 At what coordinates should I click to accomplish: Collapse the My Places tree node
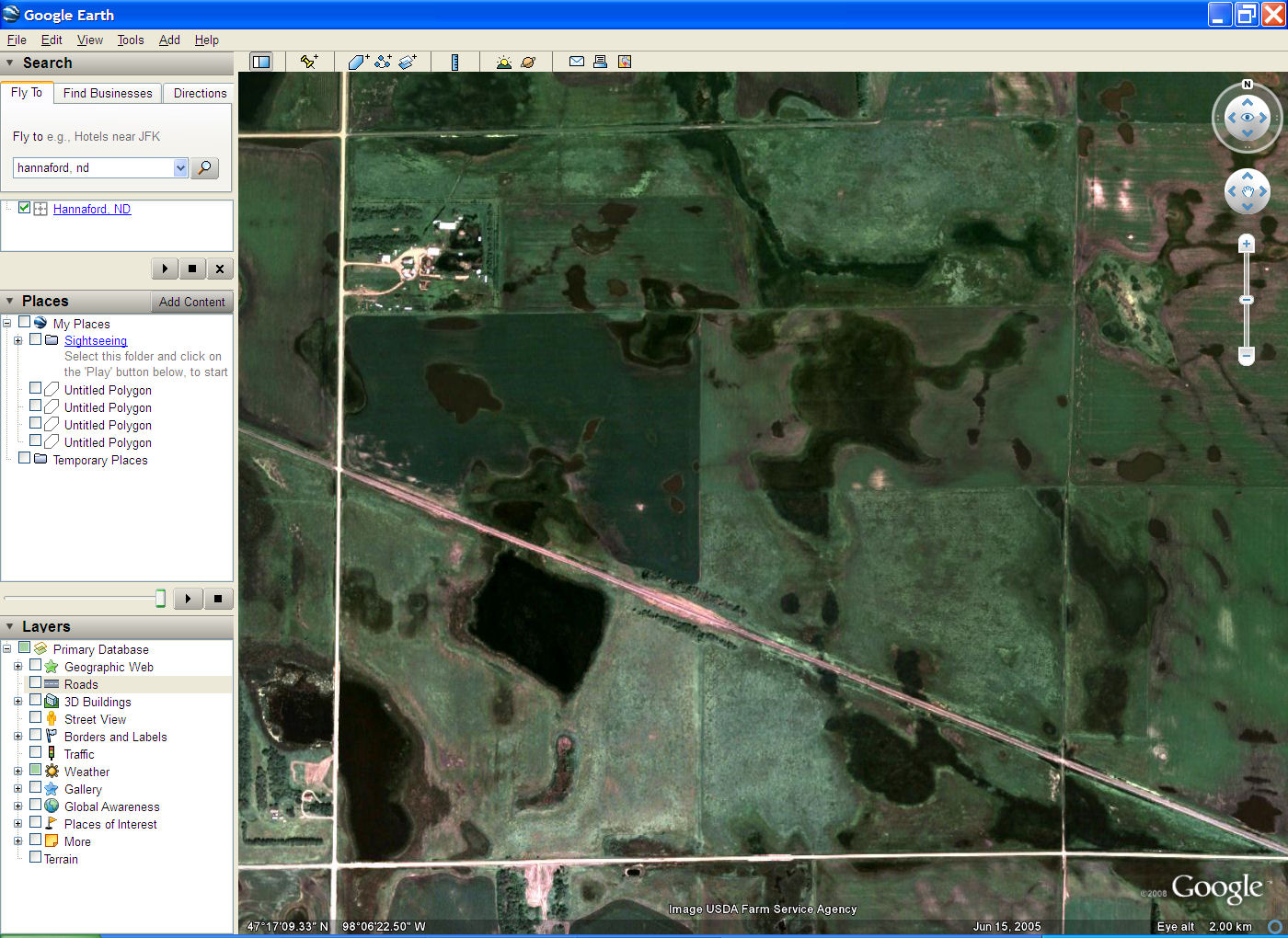point(7,323)
